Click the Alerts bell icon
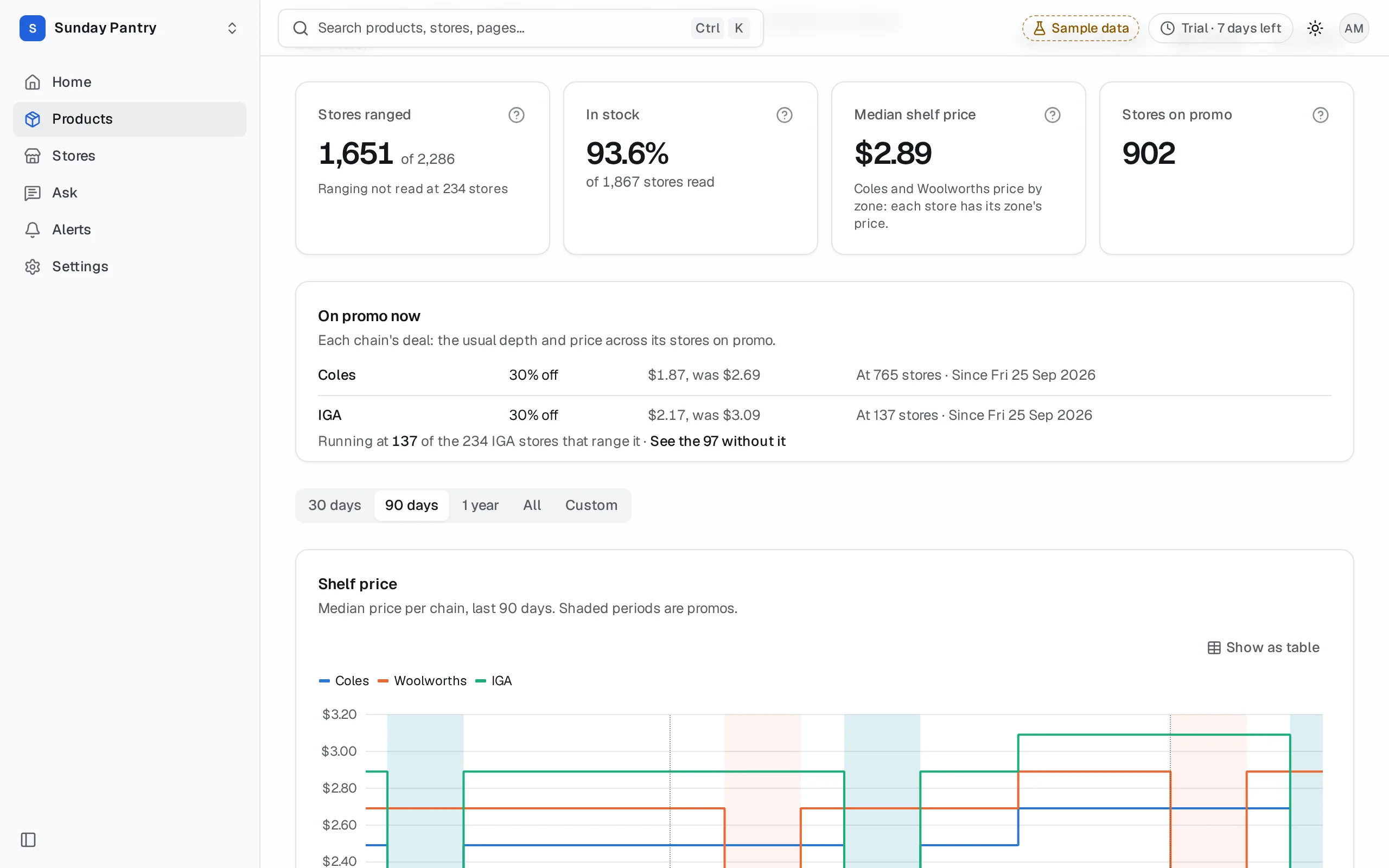1389x868 pixels. 33,229
